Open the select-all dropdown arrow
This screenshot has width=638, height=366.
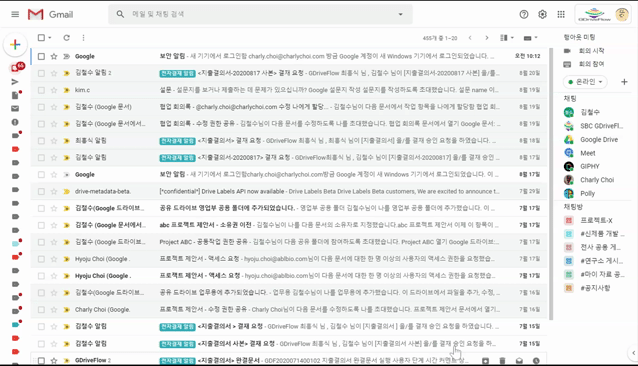point(50,38)
